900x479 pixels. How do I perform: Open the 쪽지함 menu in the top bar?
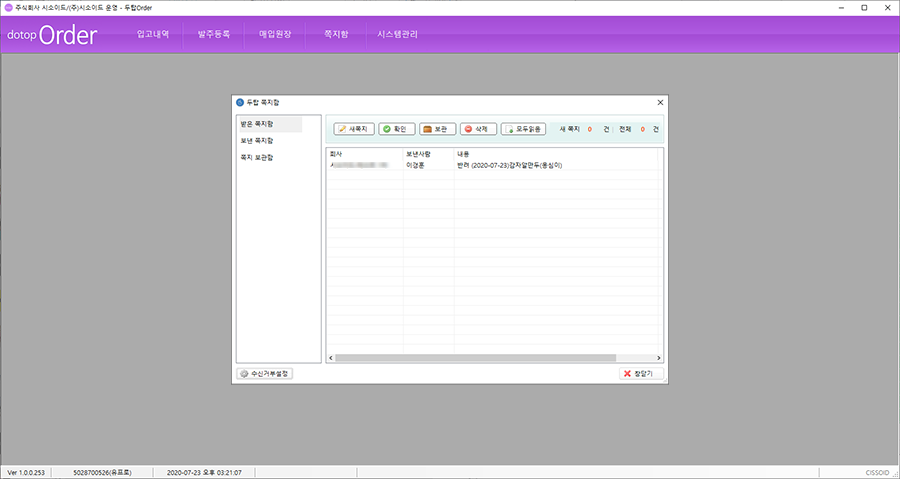(x=335, y=35)
